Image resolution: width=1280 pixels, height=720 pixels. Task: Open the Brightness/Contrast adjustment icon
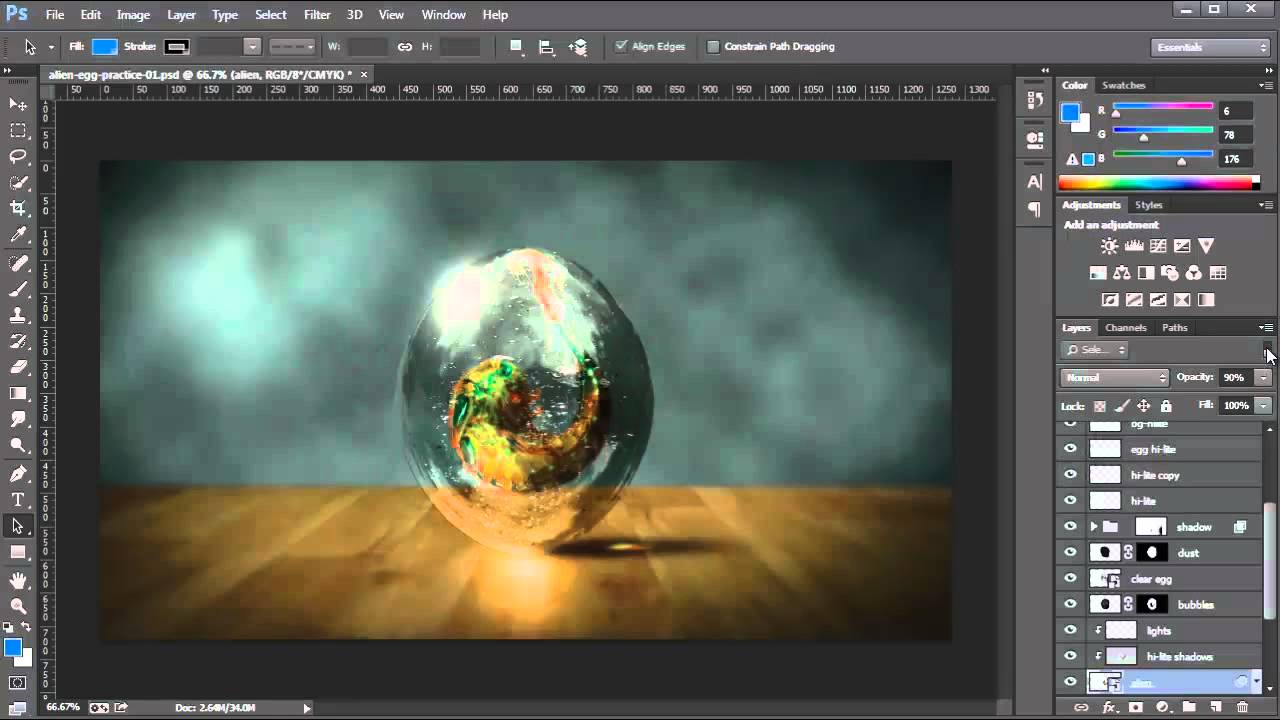pyautogui.click(x=1109, y=246)
